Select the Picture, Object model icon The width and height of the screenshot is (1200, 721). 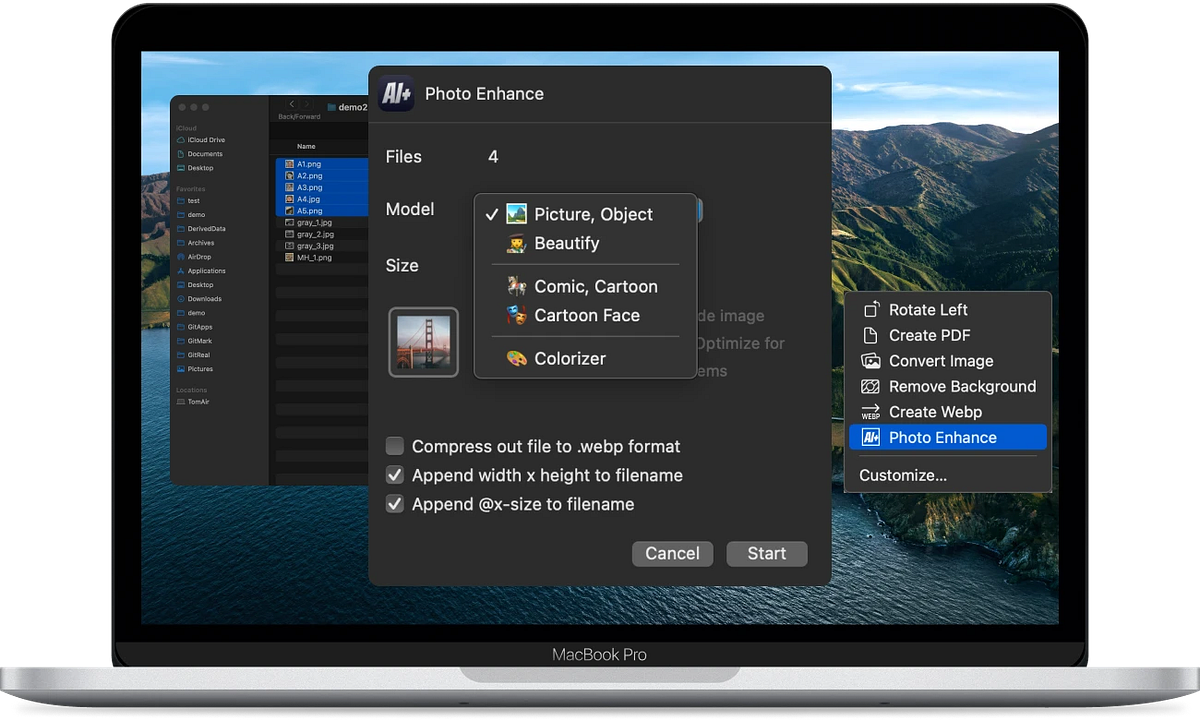click(x=516, y=213)
